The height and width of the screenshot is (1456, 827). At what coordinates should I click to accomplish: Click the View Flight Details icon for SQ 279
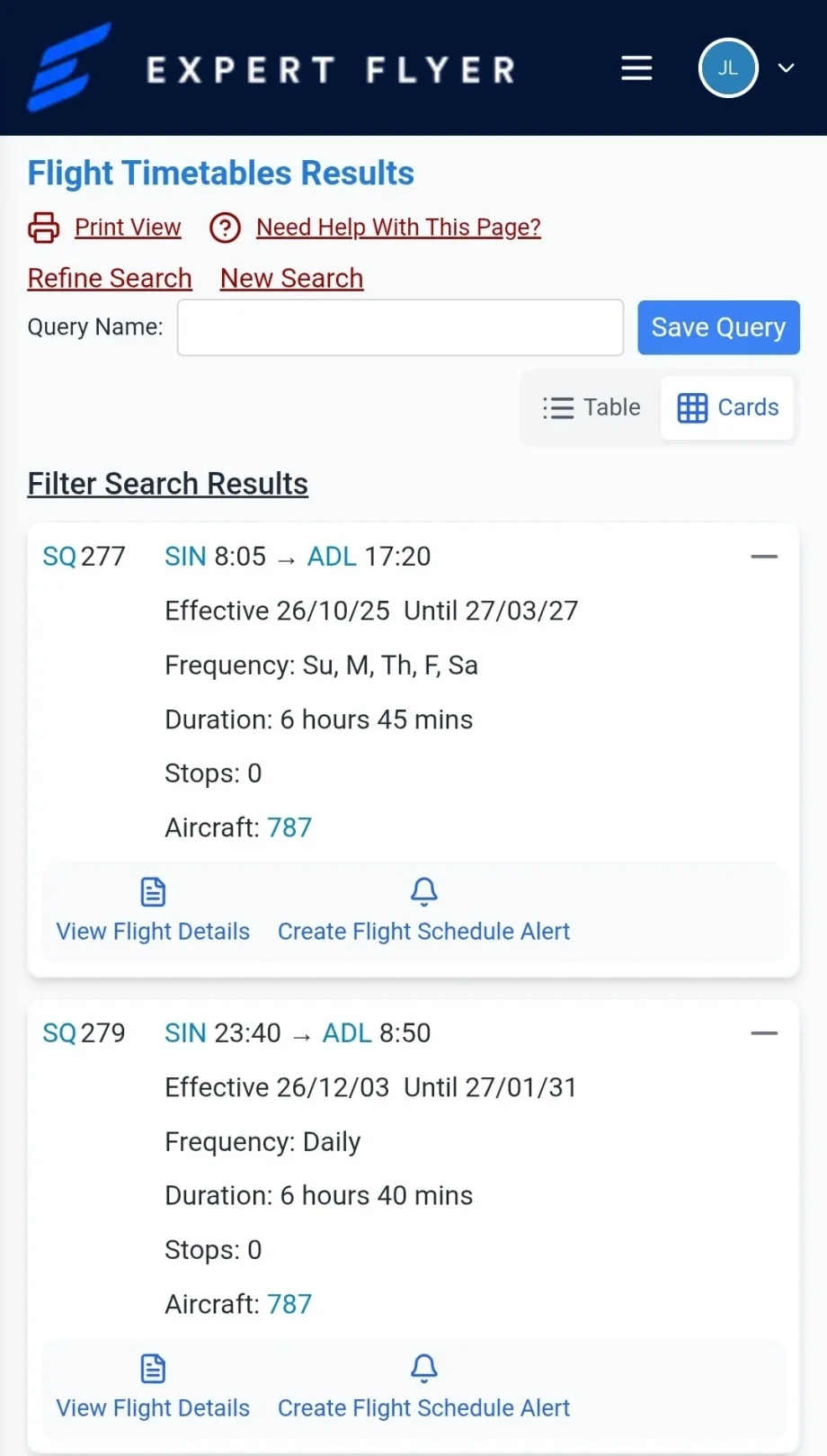tap(152, 1368)
